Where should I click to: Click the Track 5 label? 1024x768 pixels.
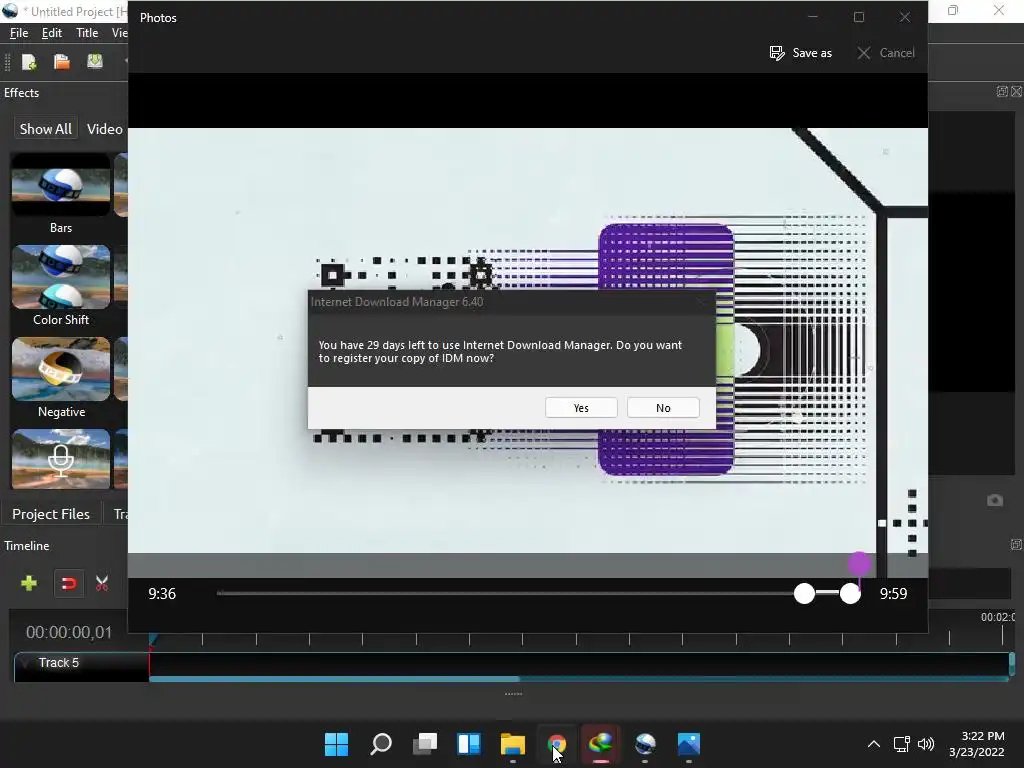click(59, 663)
